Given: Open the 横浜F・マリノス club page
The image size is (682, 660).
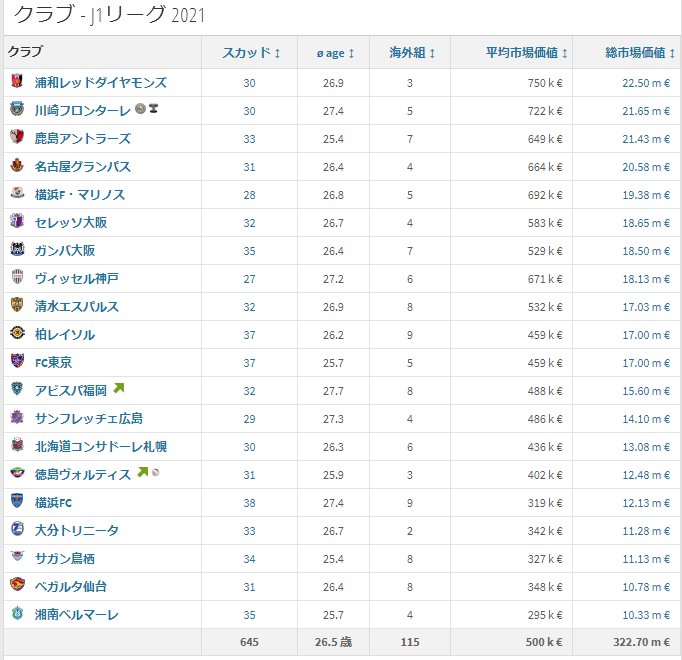Looking at the screenshot, I should 80,194.
